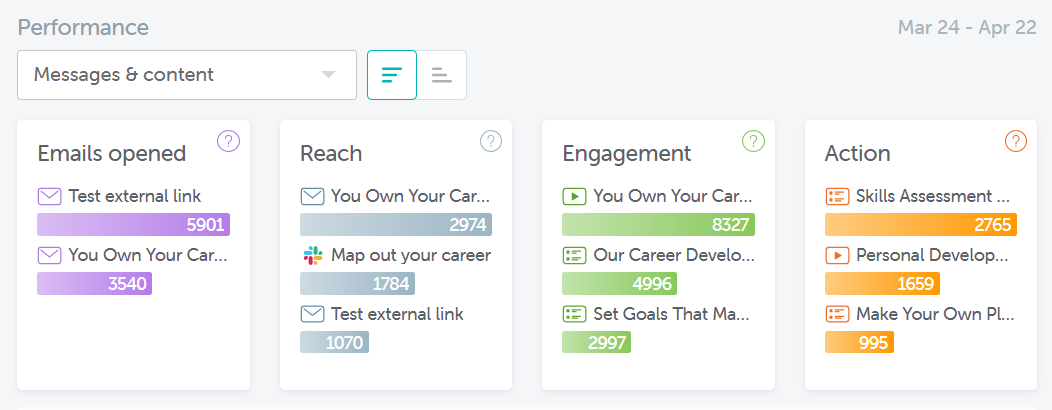
Task: Click the Slack icon beside Map out your career
Action: tap(313, 255)
